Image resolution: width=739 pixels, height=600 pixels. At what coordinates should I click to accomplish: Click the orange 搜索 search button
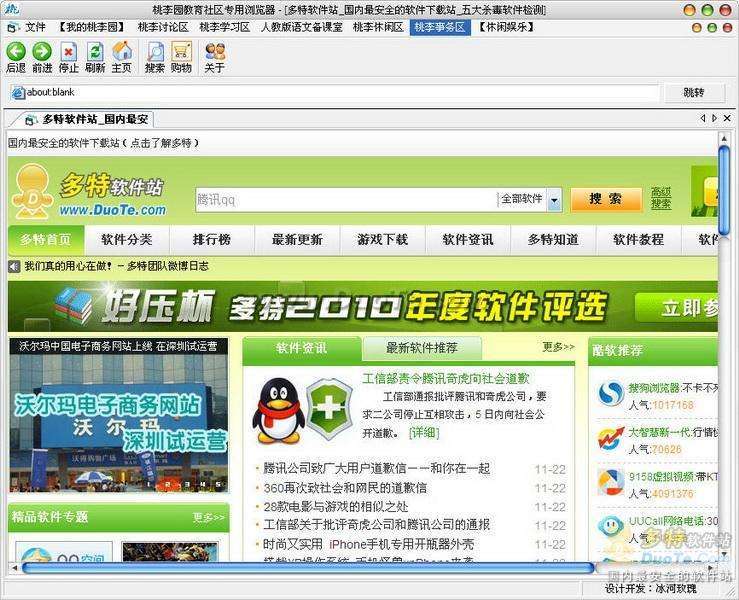point(605,199)
